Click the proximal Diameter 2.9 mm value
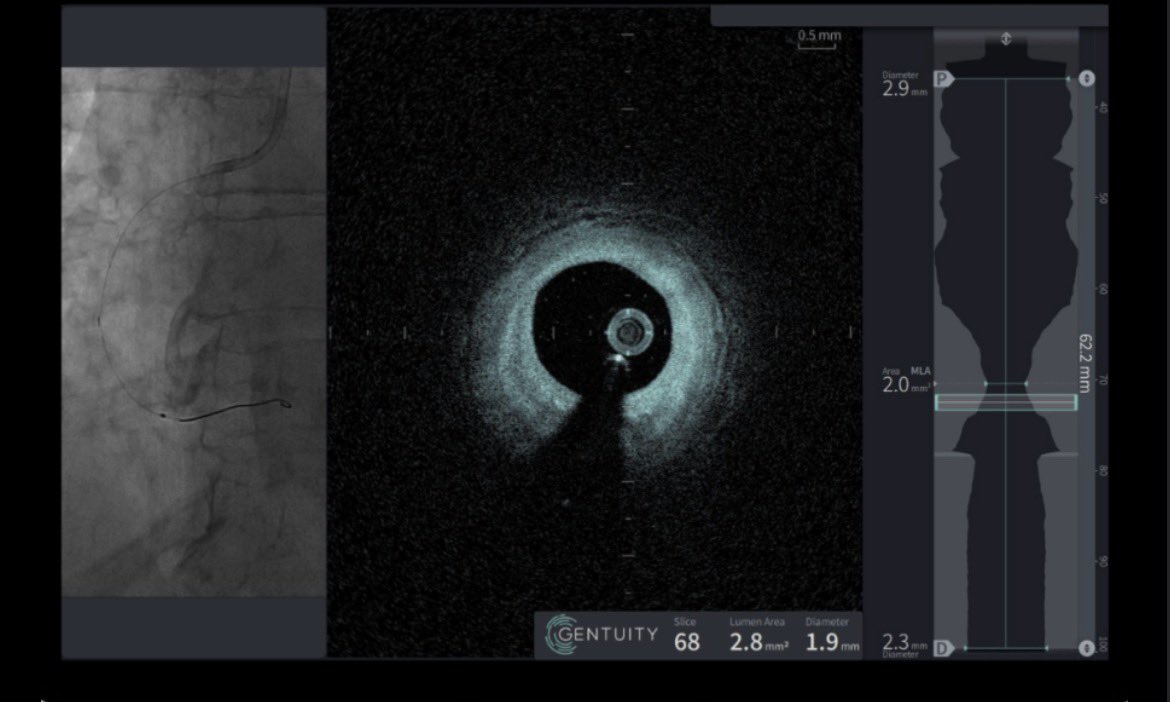Screen dimensions: 1170x702 [x=904, y=88]
